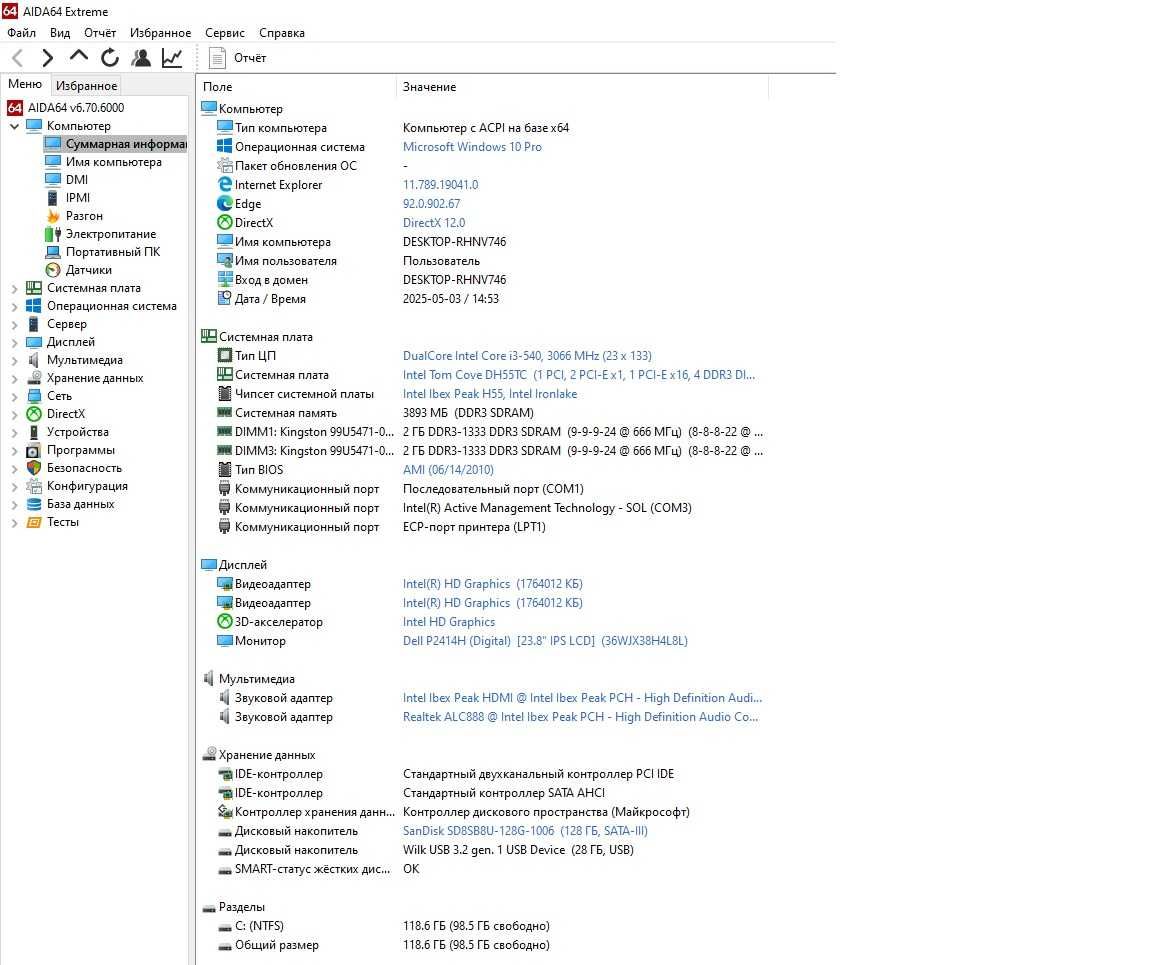Open the AMI (06/14/2010) BIOS link
Viewport: 1152px width, 965px height.
pyautogui.click(x=448, y=470)
